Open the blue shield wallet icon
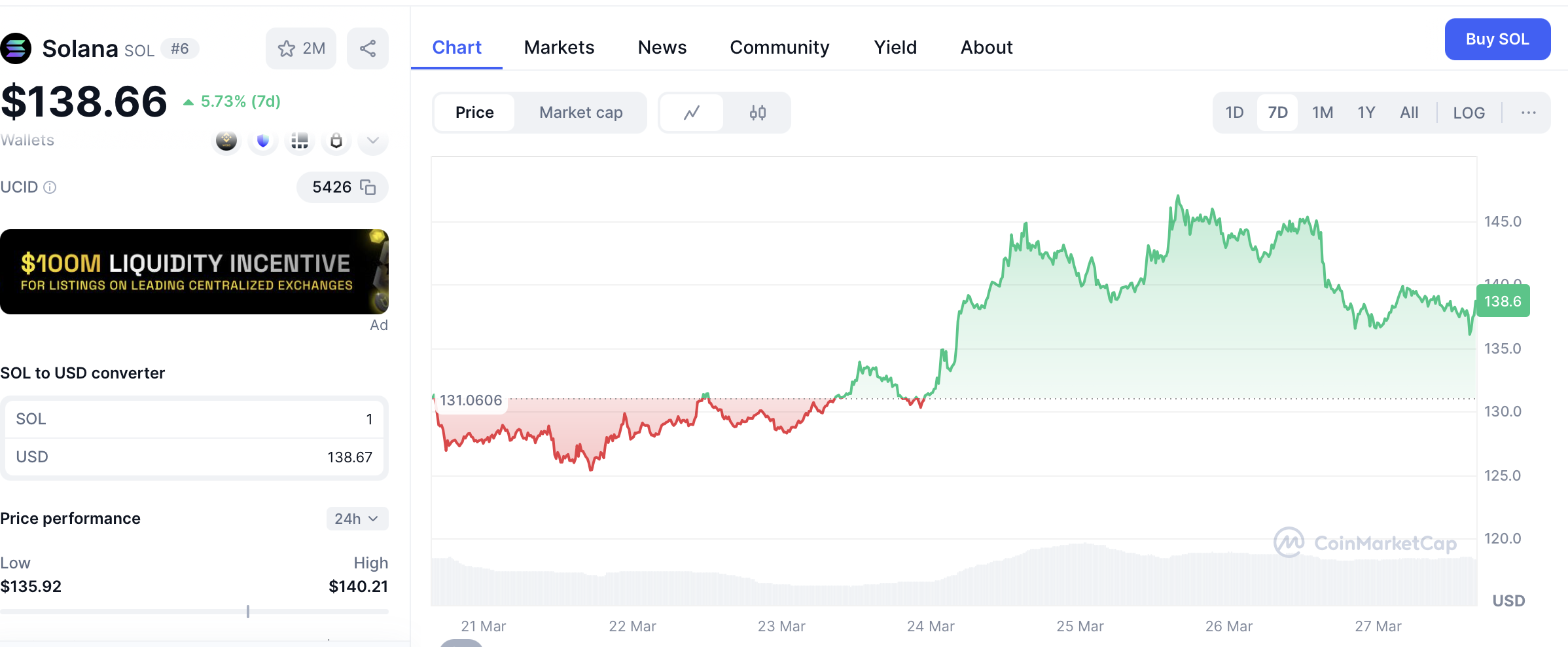This screenshot has height=647, width=1568. click(263, 140)
